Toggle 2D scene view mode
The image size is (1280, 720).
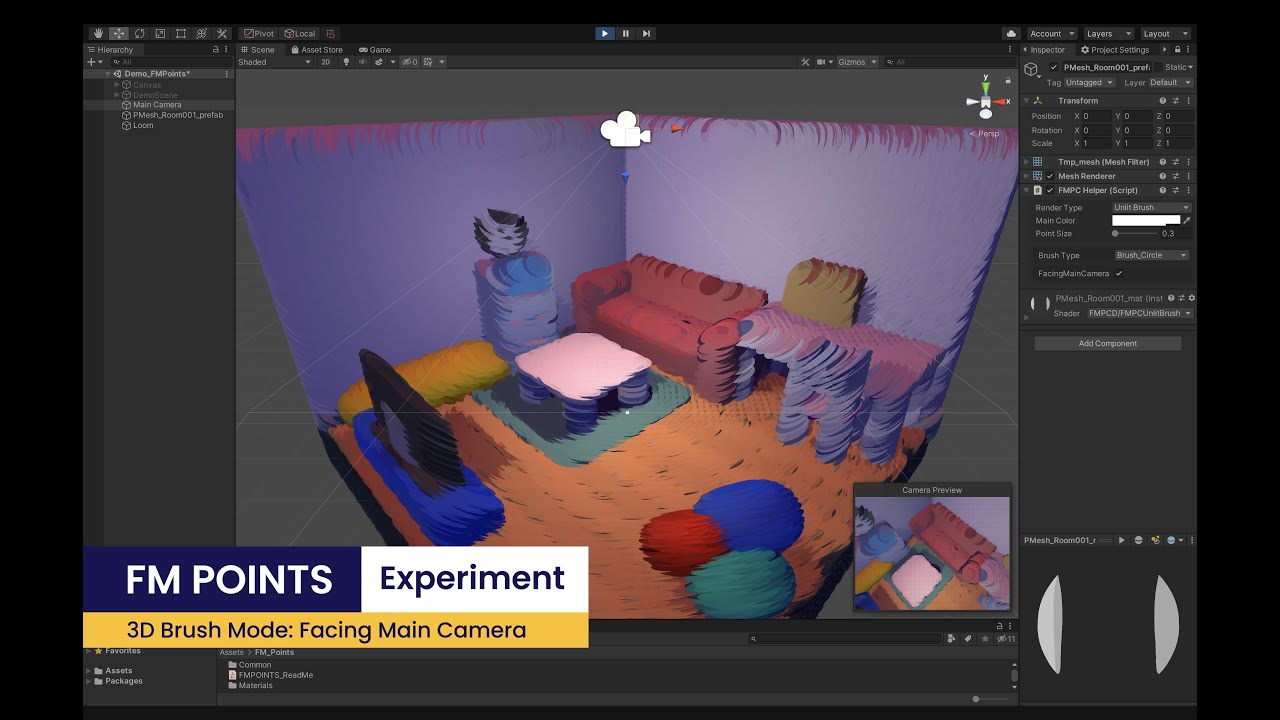pyautogui.click(x=325, y=62)
